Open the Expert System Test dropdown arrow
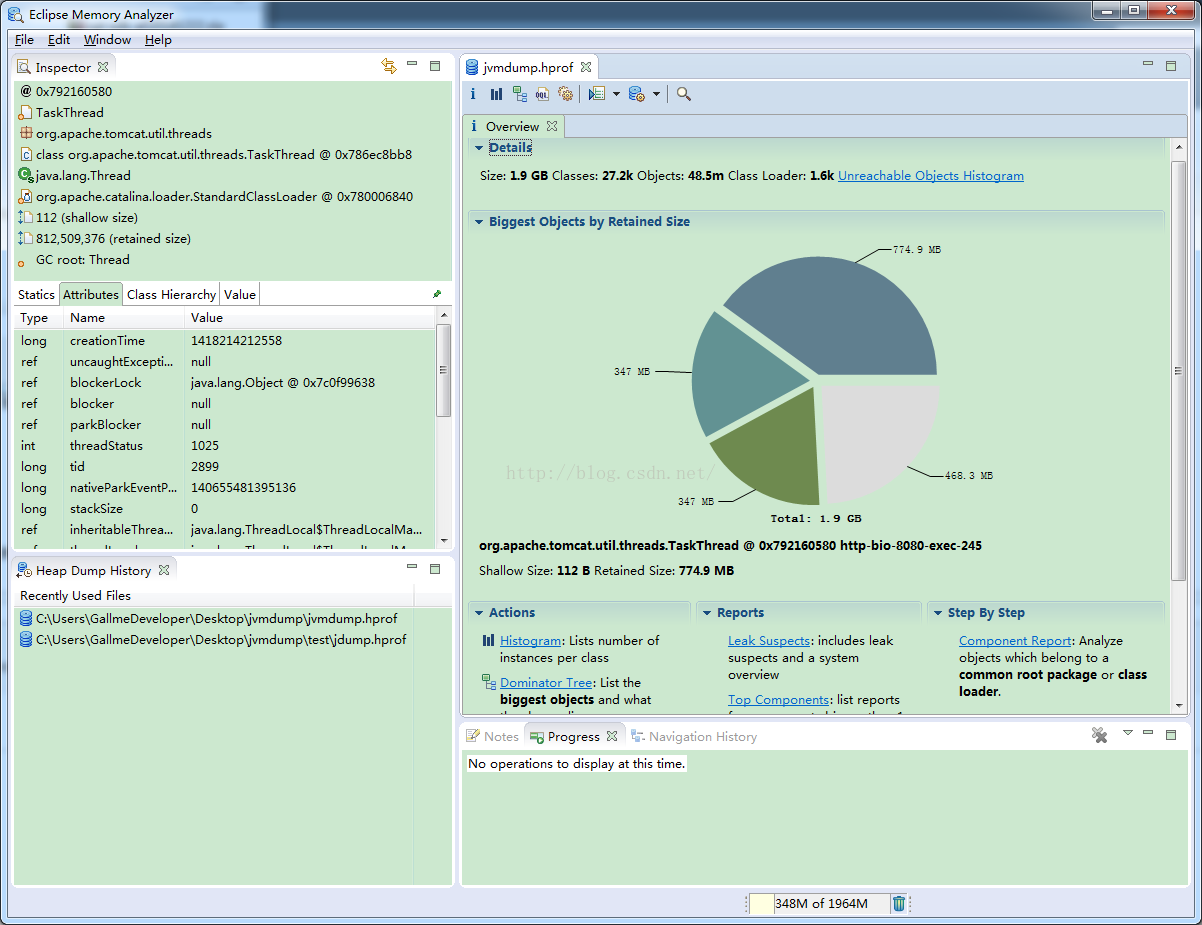1202x925 pixels. pyautogui.click(x=616, y=94)
